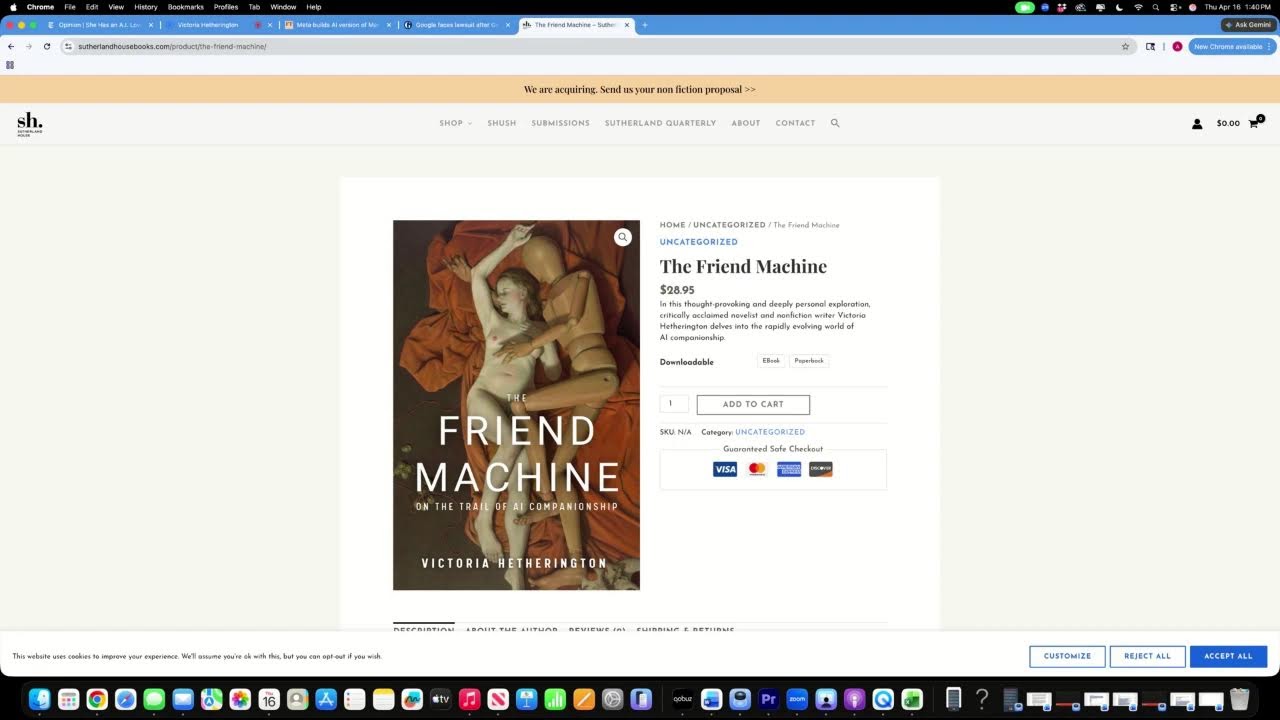The width and height of the screenshot is (1280, 720).
Task: Open Sutherland Quarterly in the nav
Action: [660, 123]
